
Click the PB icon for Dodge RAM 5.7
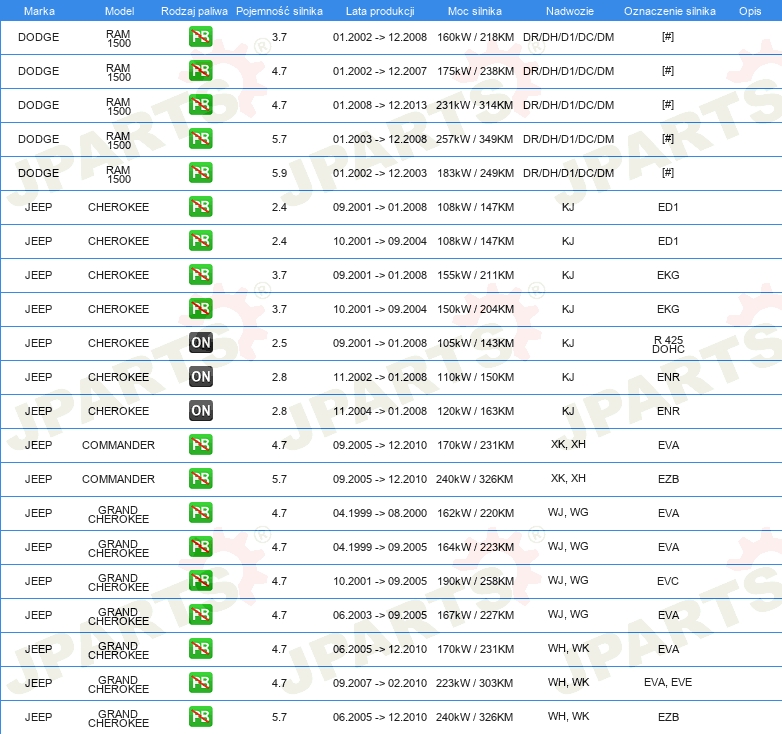pos(200,139)
